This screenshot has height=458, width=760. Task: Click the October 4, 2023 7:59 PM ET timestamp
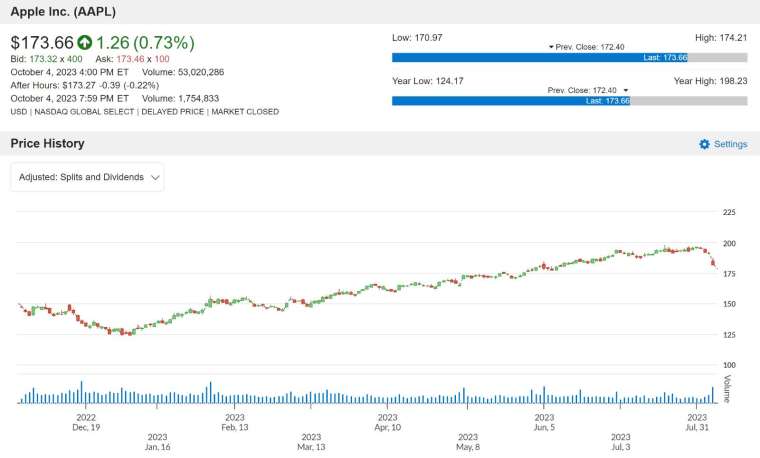click(x=69, y=98)
